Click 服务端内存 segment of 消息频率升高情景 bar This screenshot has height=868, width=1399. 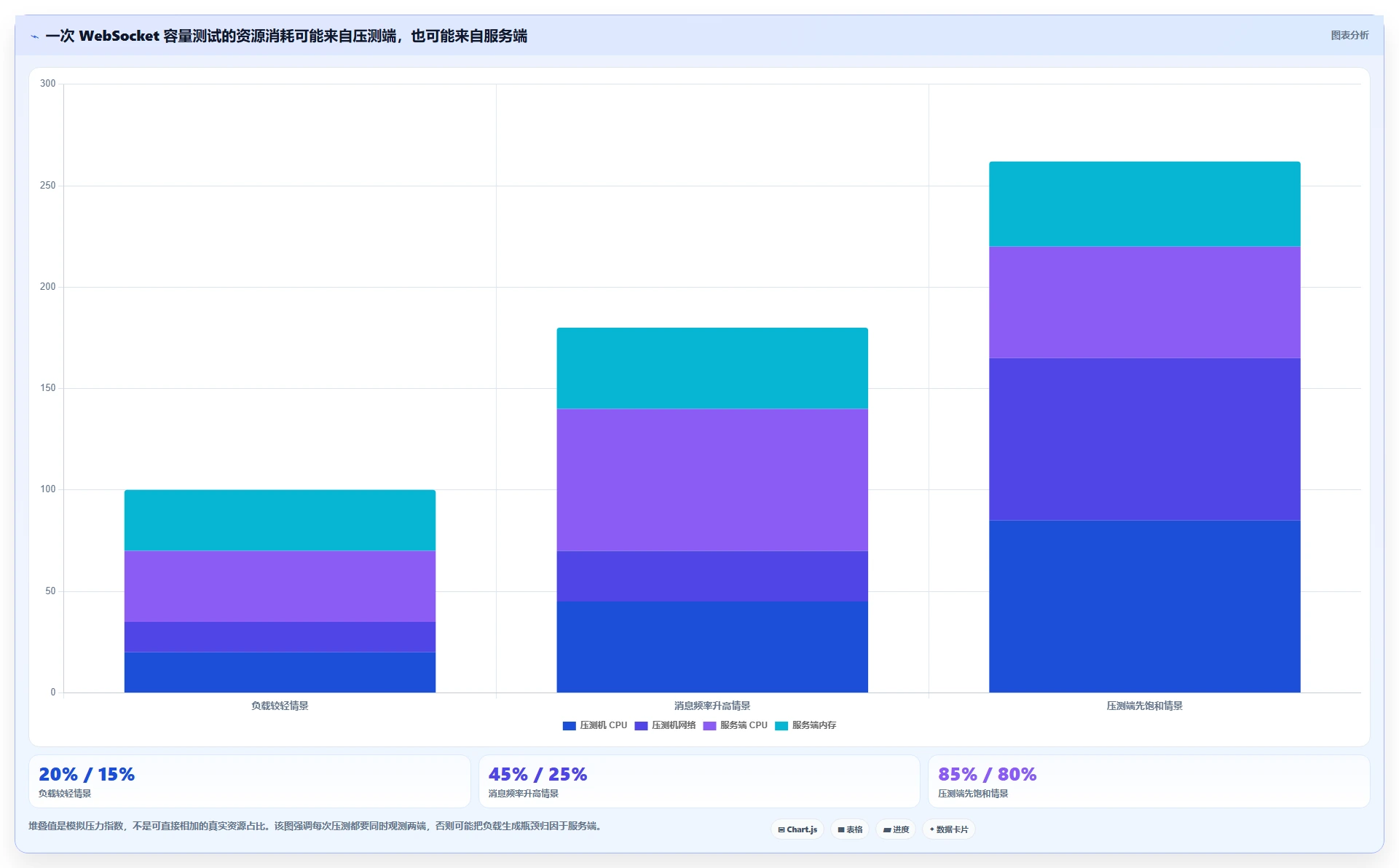[x=712, y=368]
